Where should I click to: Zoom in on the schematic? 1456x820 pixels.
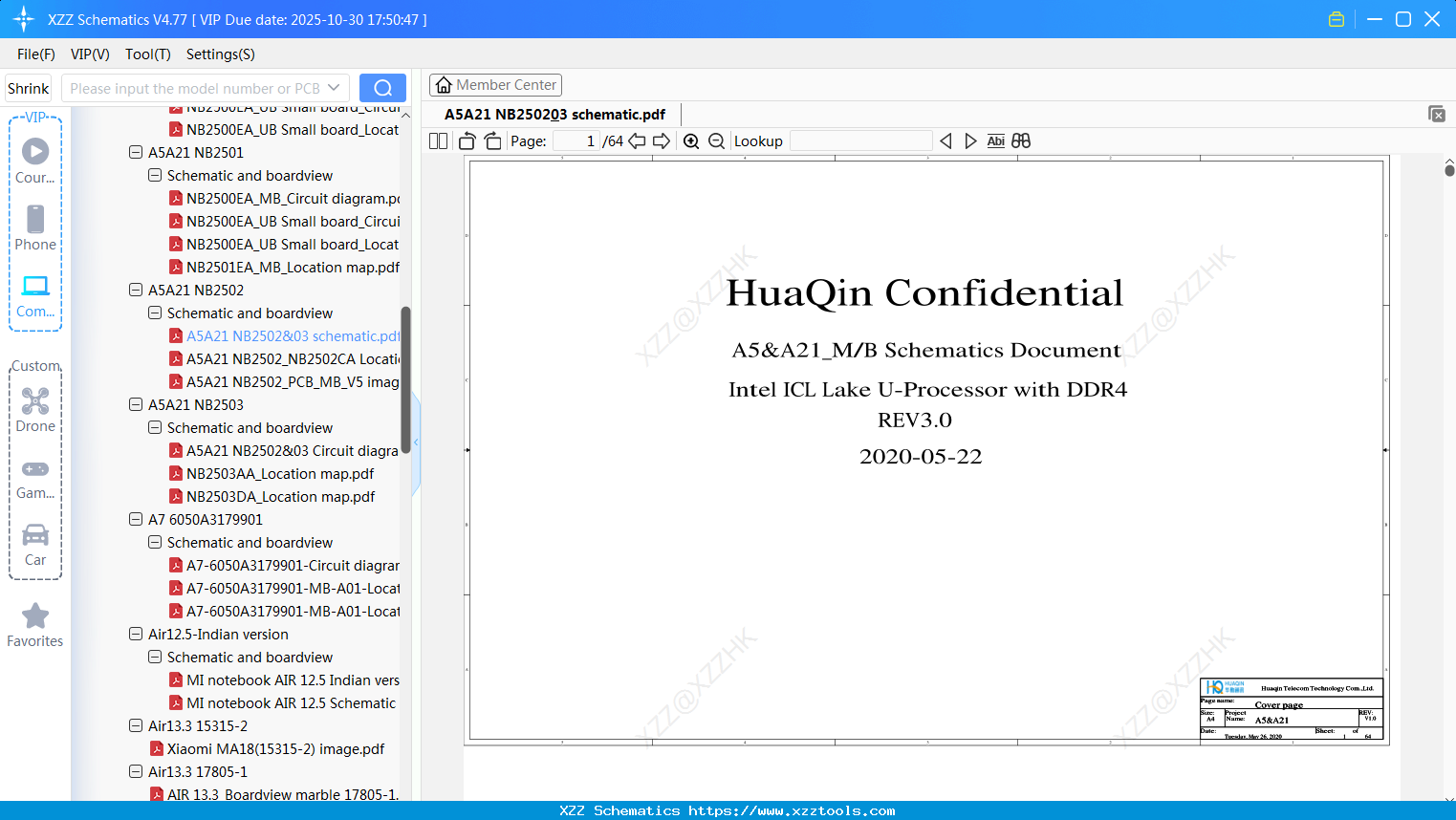coord(691,141)
